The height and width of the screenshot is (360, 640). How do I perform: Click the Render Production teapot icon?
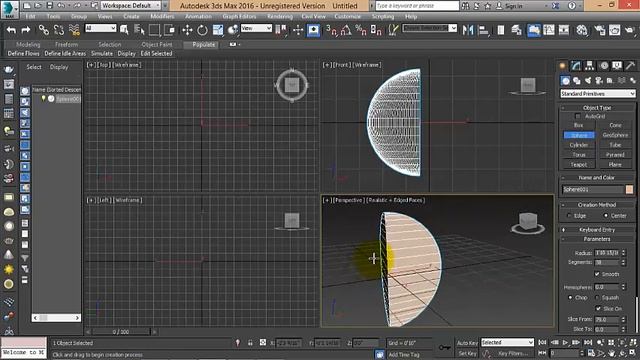pos(630,30)
